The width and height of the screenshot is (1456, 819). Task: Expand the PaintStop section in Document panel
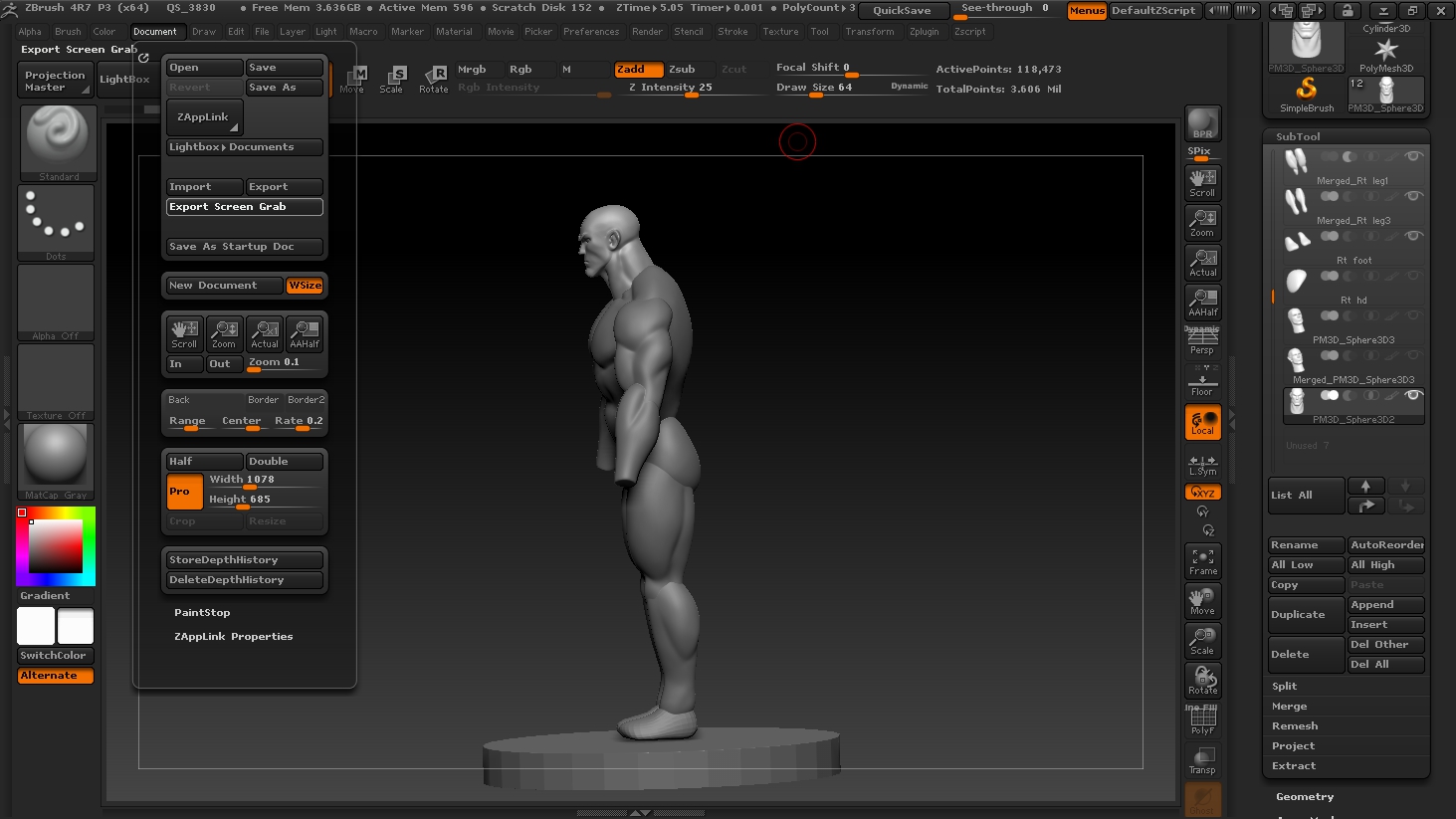tap(202, 612)
